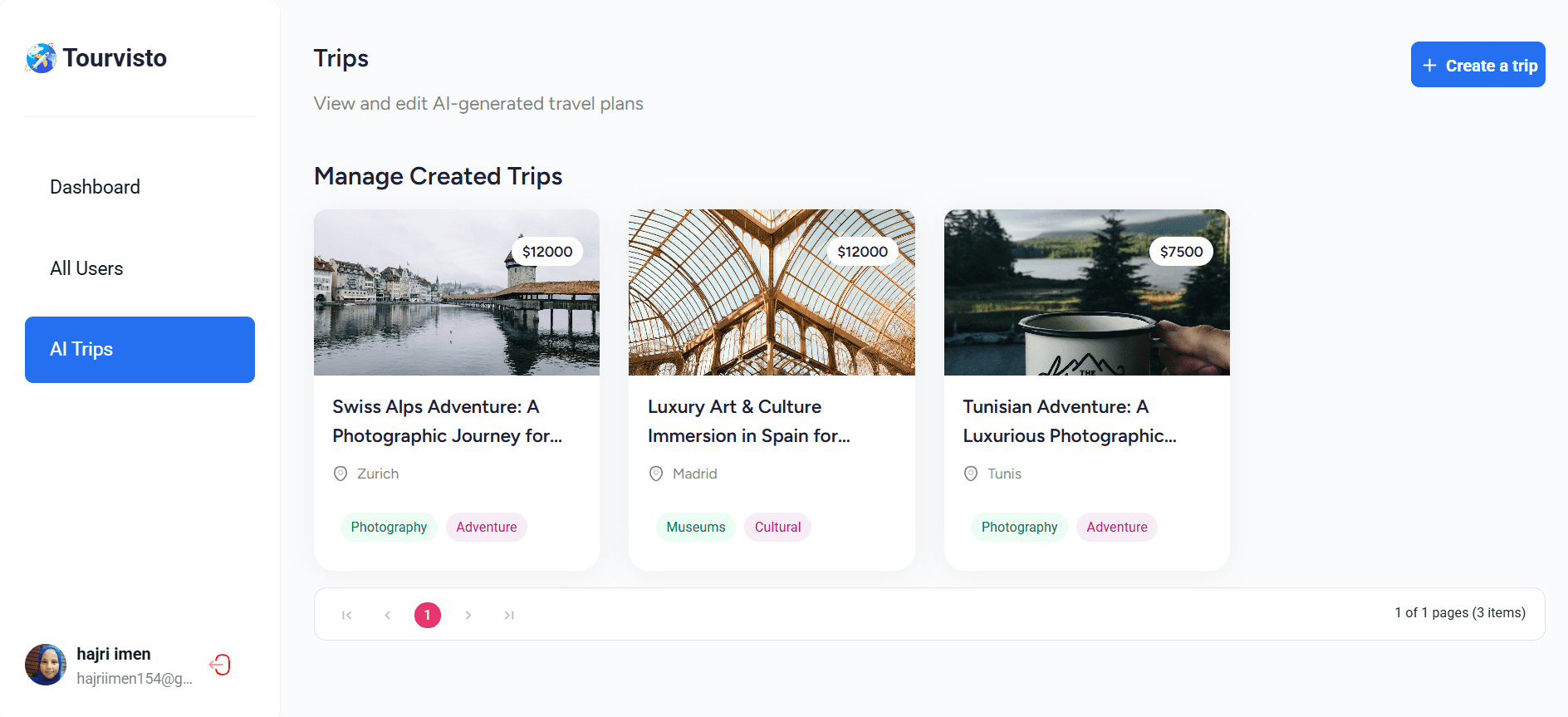Click location pin icon next to Zurich
Viewport: 1568px width, 717px height.
(341, 474)
